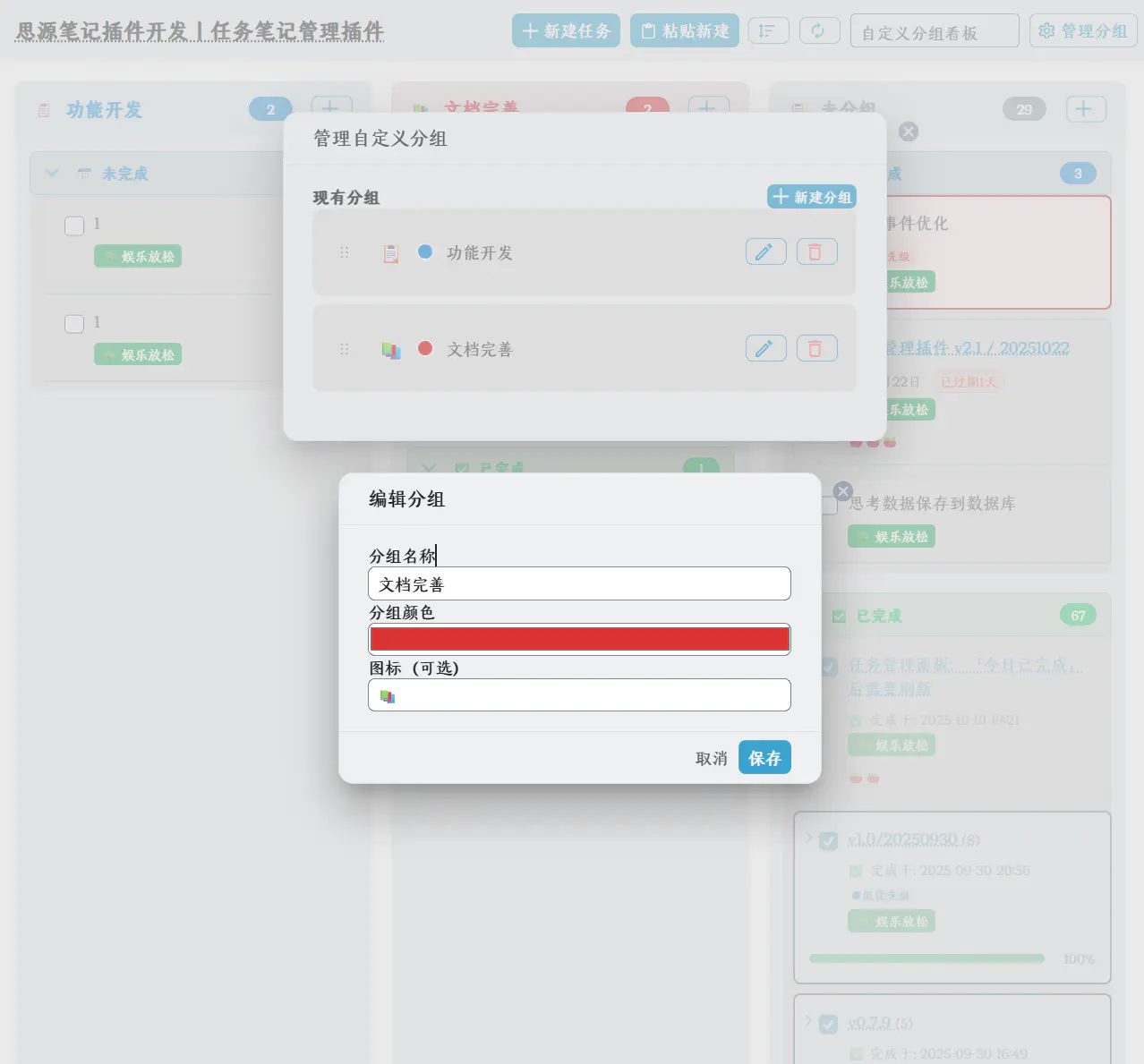This screenshot has width=1144, height=1064.
Task: Click the 粘贴新建 paste button
Action: point(684,30)
